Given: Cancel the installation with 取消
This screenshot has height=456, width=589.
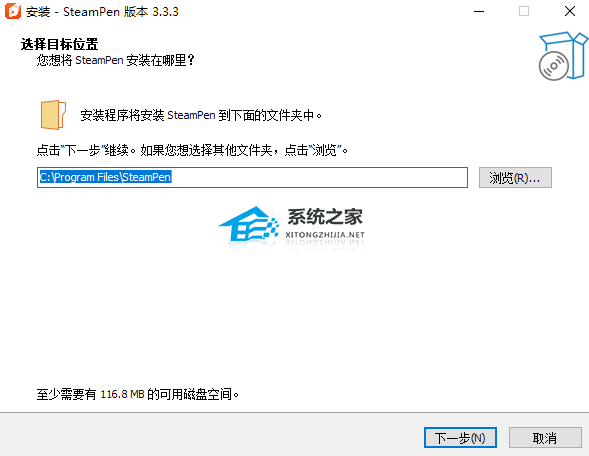Looking at the screenshot, I should (x=545, y=438).
